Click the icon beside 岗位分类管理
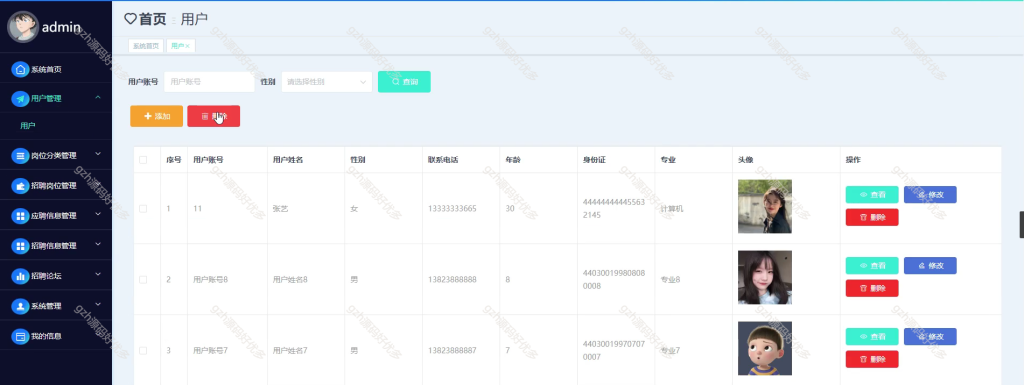This screenshot has height=385, width=1024. pos(21,156)
